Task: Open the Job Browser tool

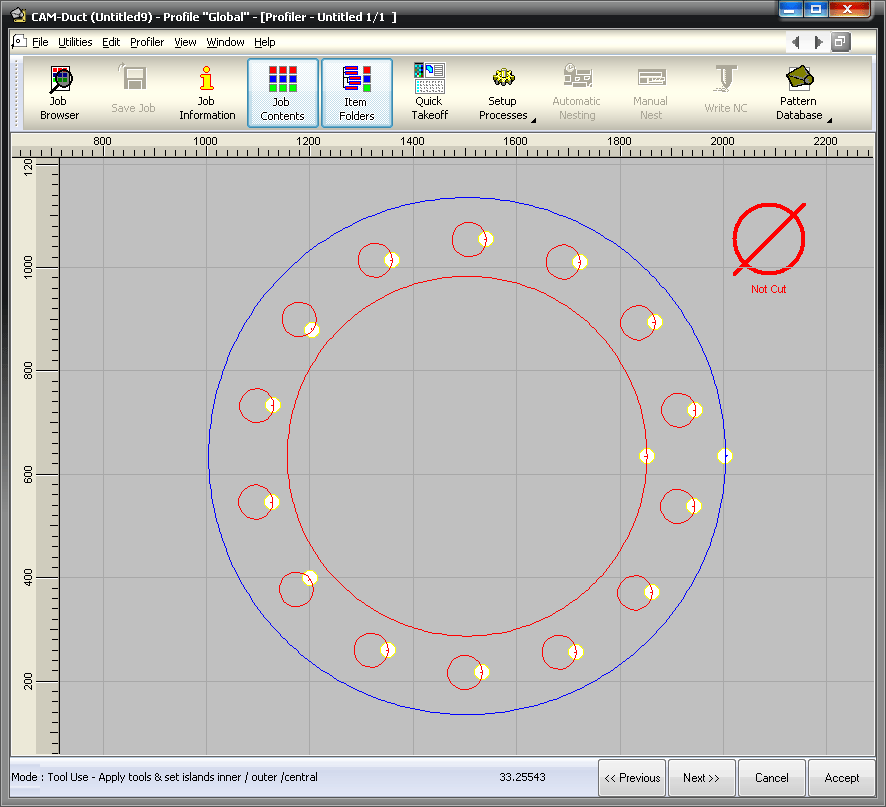Action: click(59, 93)
